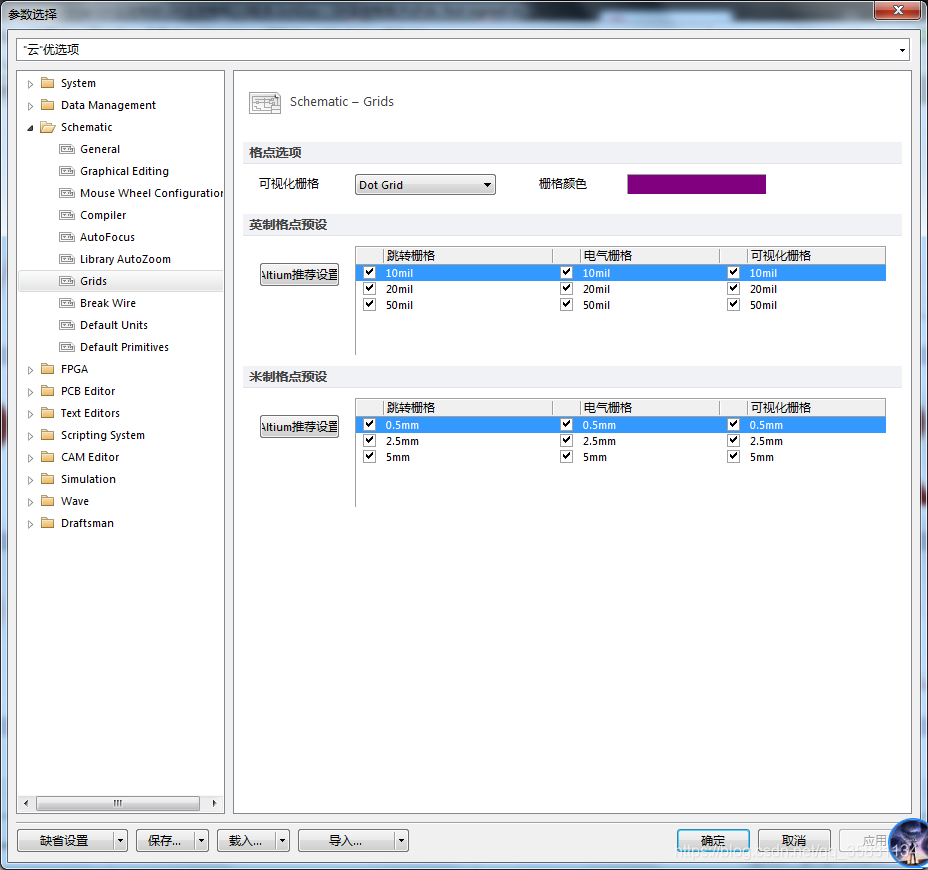
Task: Click the 确定 button
Action: point(713,841)
